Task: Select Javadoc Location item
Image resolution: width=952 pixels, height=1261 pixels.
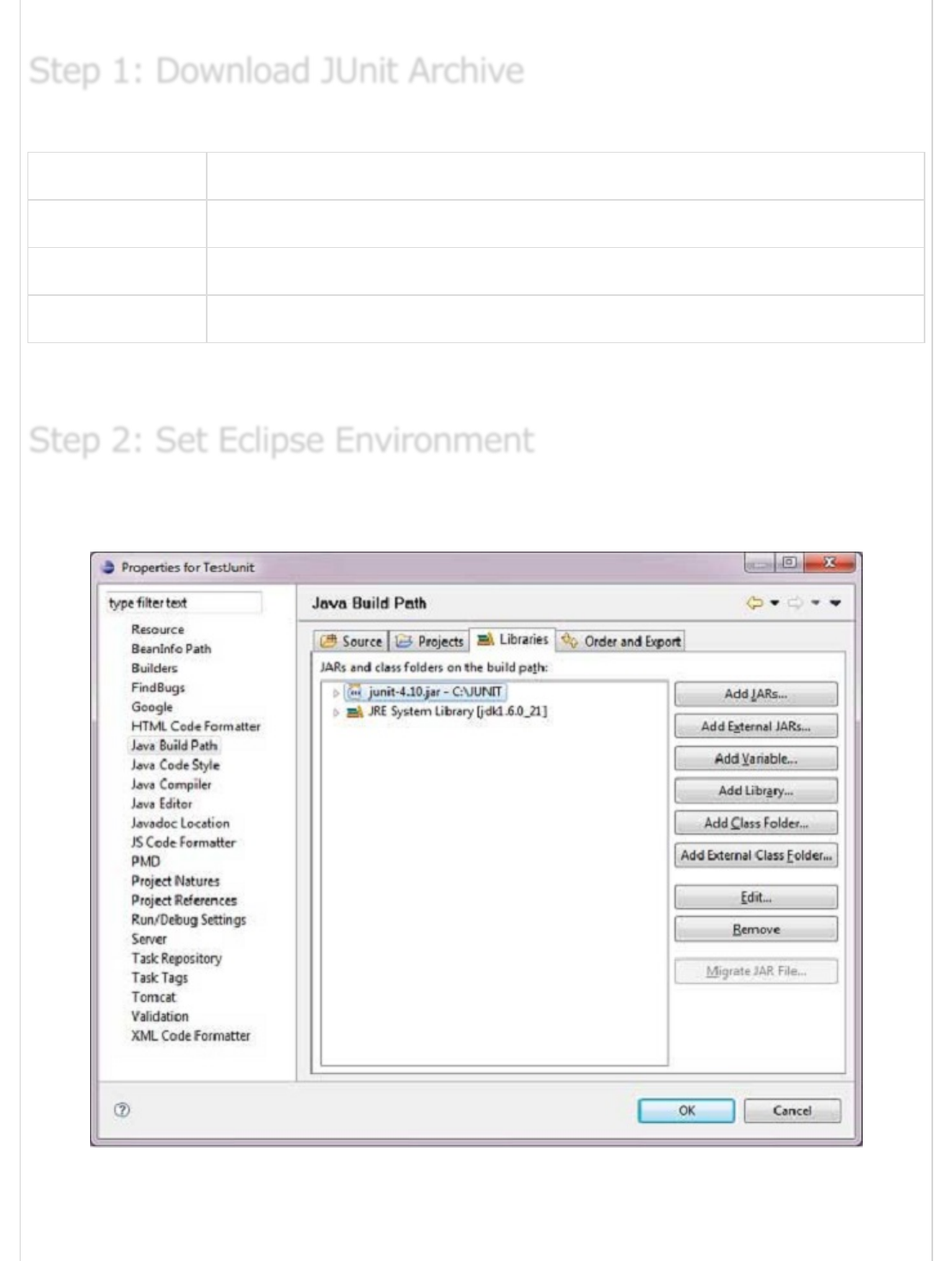Action: pos(180,823)
